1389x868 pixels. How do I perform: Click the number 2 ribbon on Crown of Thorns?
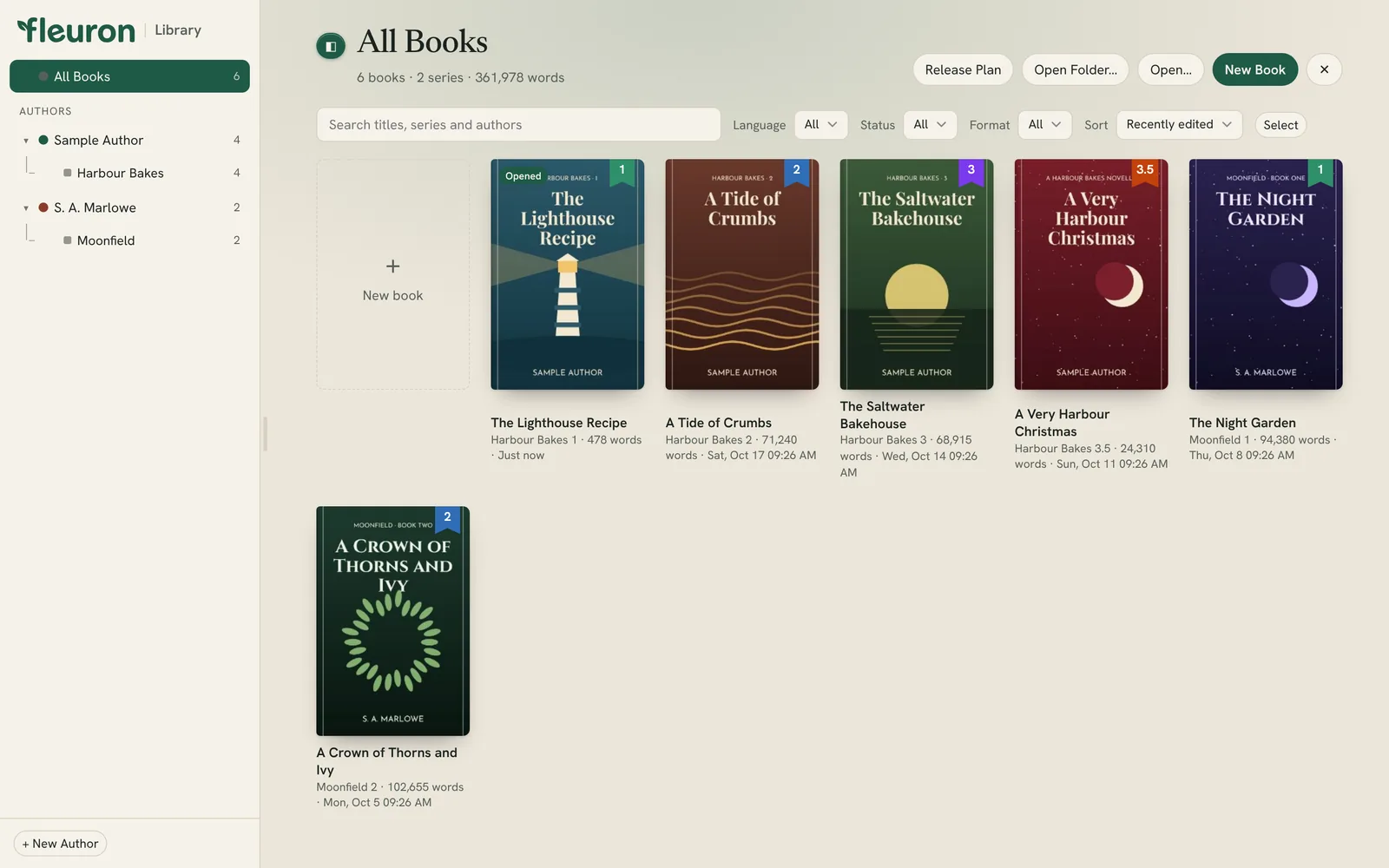coord(447,518)
